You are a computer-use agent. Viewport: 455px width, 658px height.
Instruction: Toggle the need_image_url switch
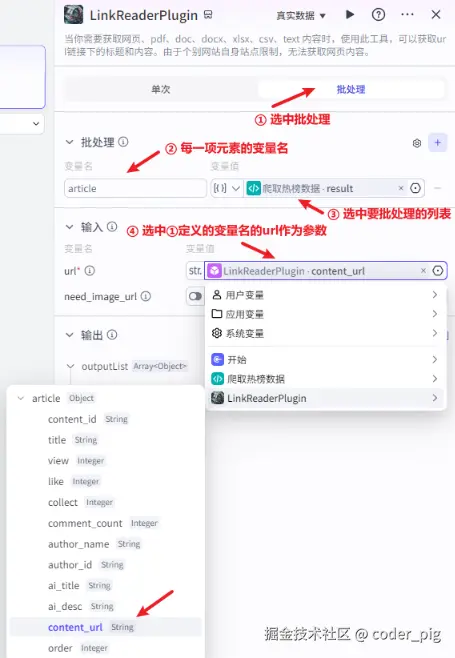(x=195, y=297)
